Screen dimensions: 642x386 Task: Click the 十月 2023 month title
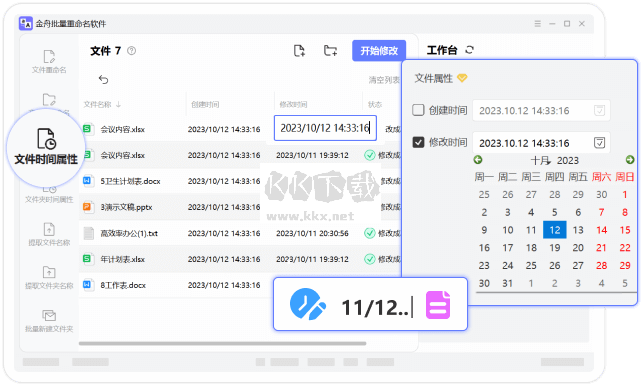(554, 160)
